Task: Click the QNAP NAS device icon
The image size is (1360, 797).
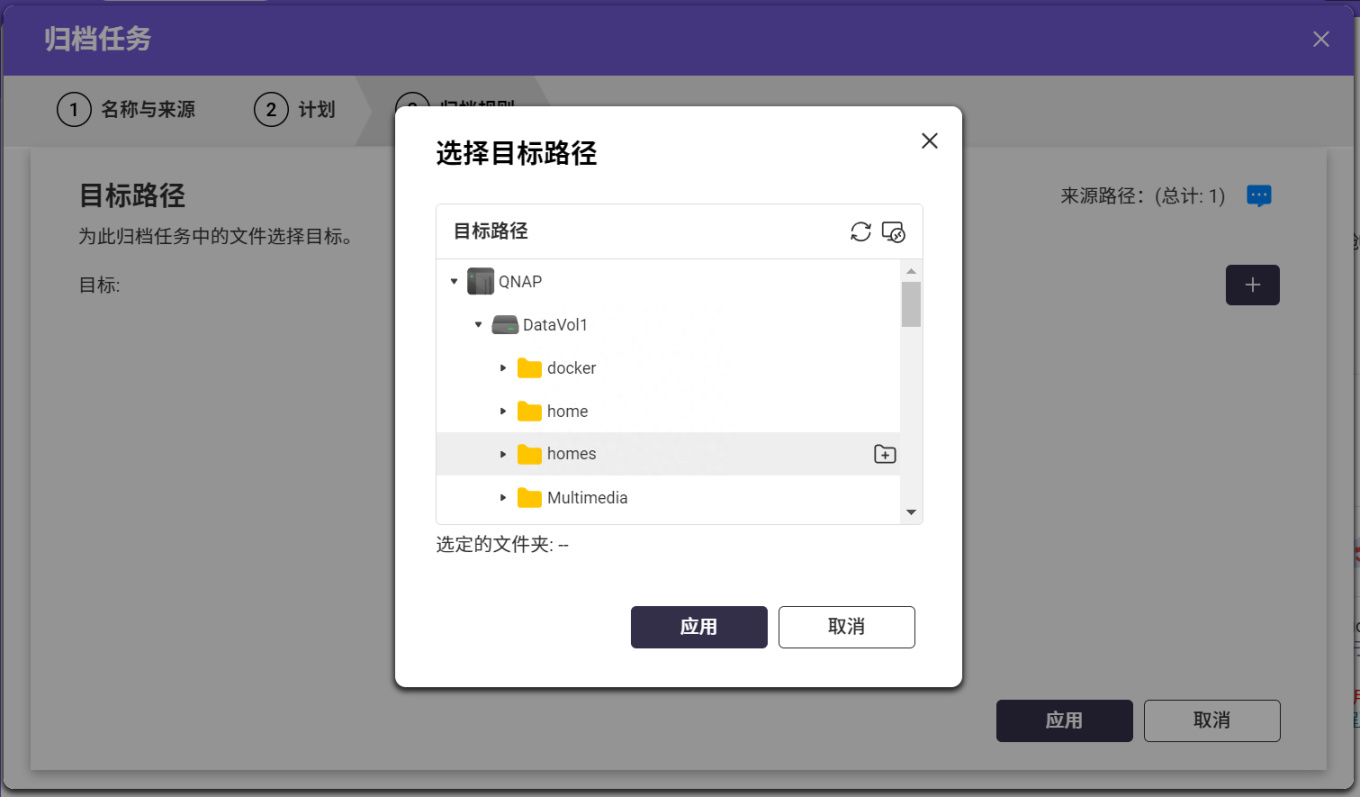Action: (x=481, y=281)
